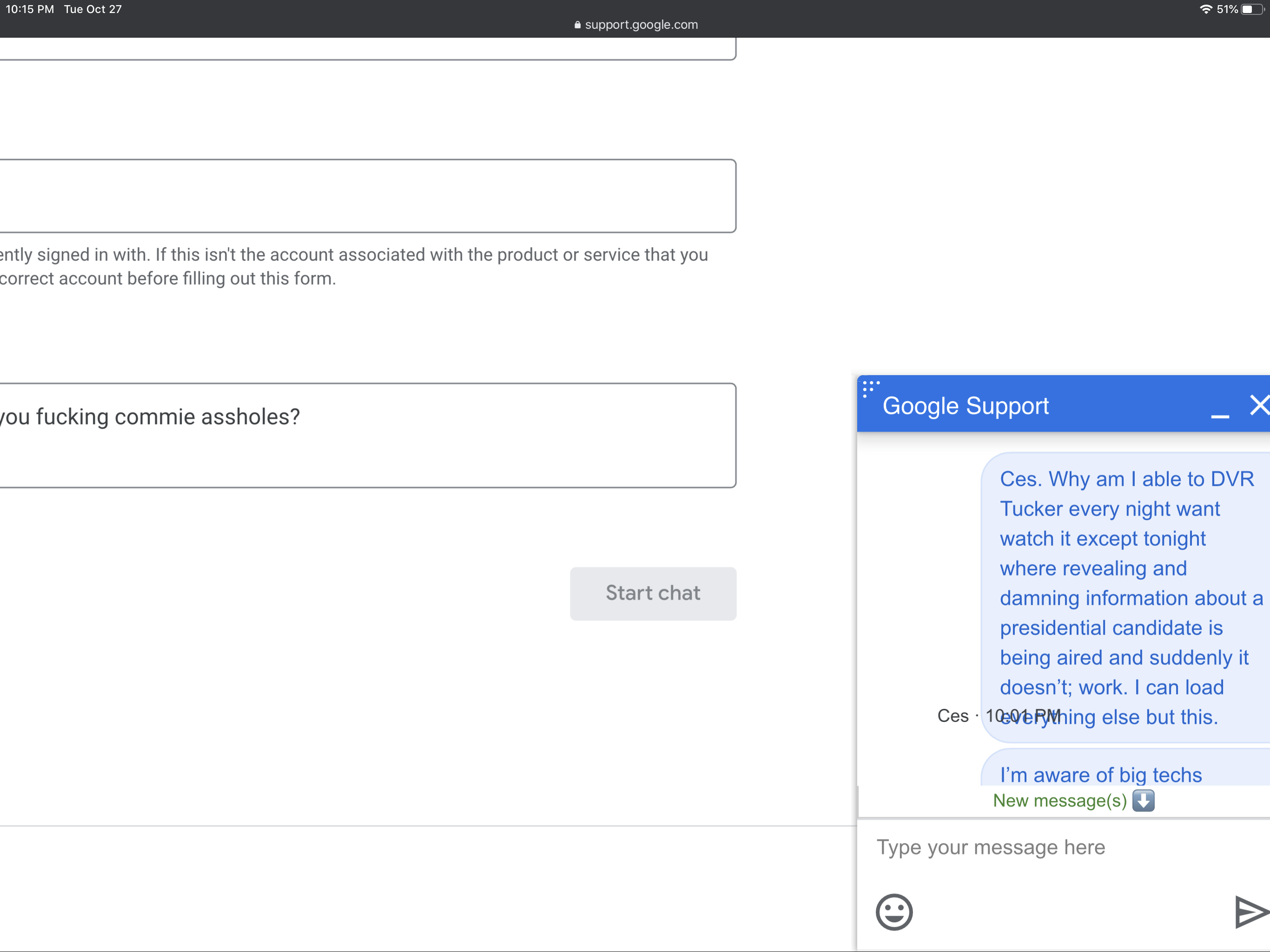Tap the 10:15 PM clock in status bar
Viewport: 1270px width, 952px height.
(x=30, y=9)
